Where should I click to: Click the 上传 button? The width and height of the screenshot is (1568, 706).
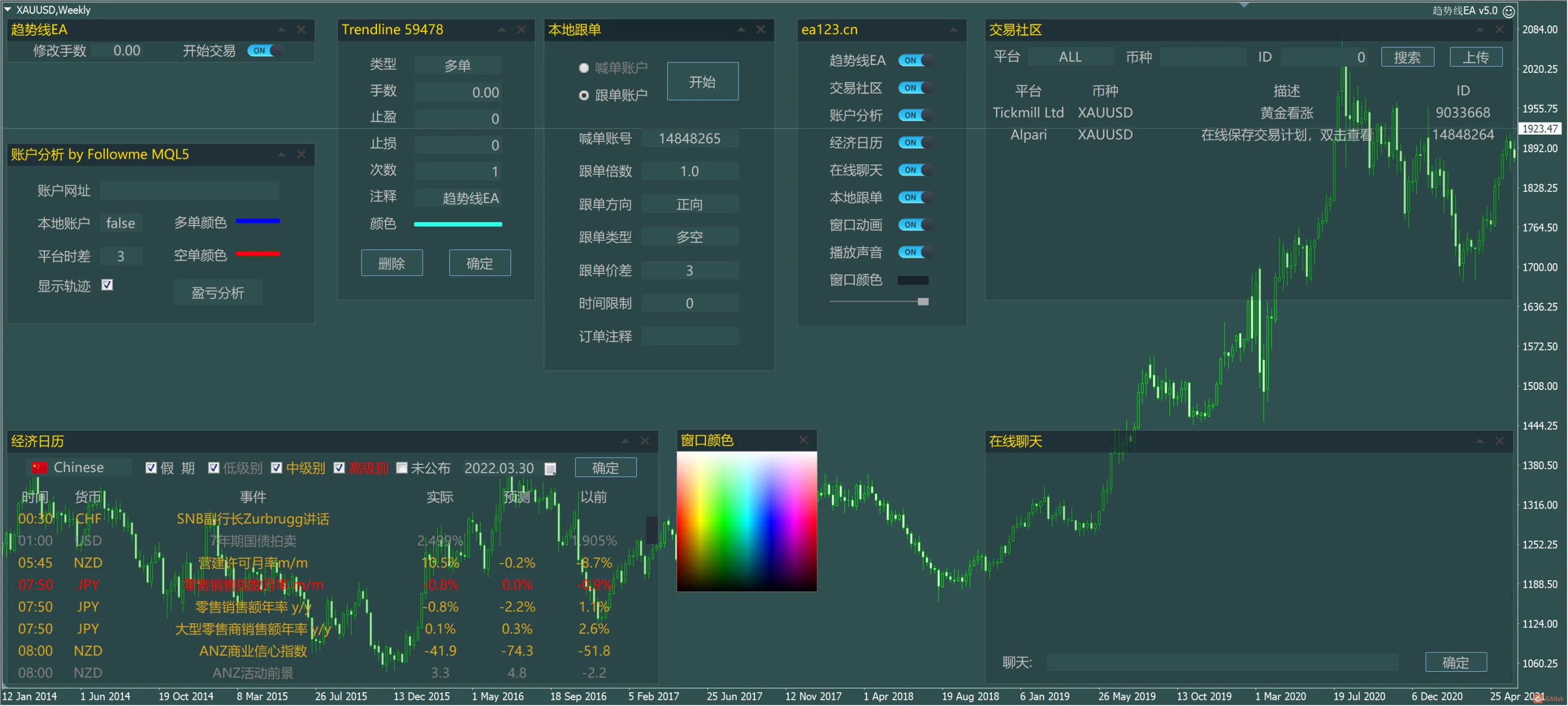pos(1476,57)
